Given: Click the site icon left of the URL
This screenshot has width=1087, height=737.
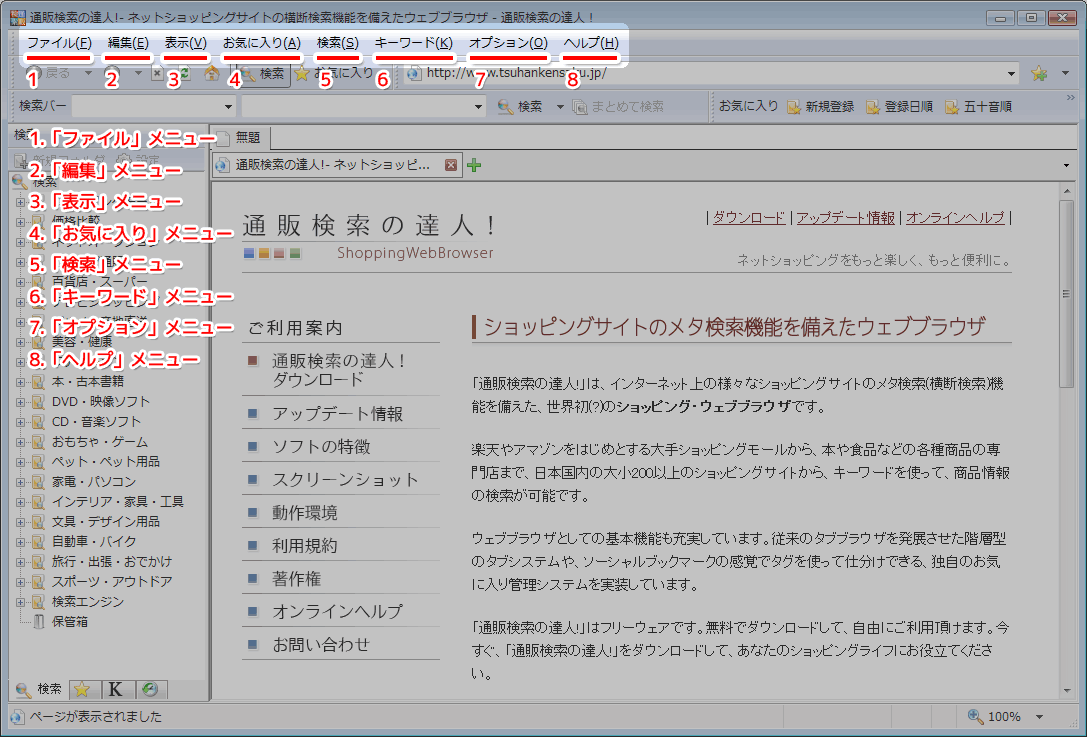Looking at the screenshot, I should pos(414,73).
